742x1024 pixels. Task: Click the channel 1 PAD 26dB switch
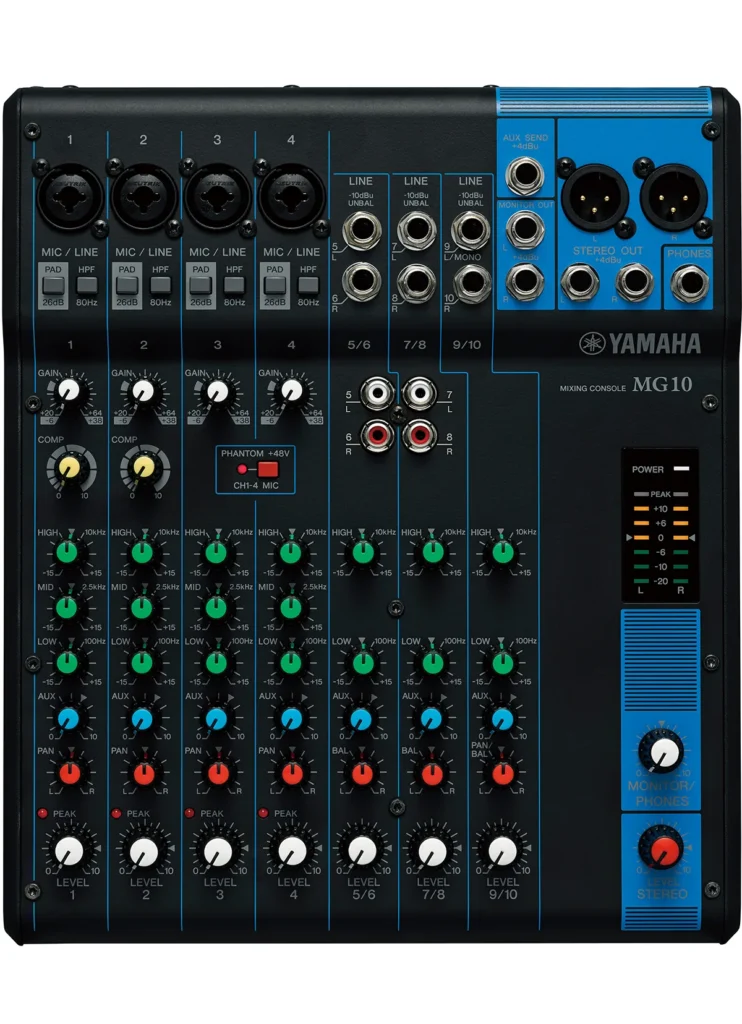coord(53,285)
